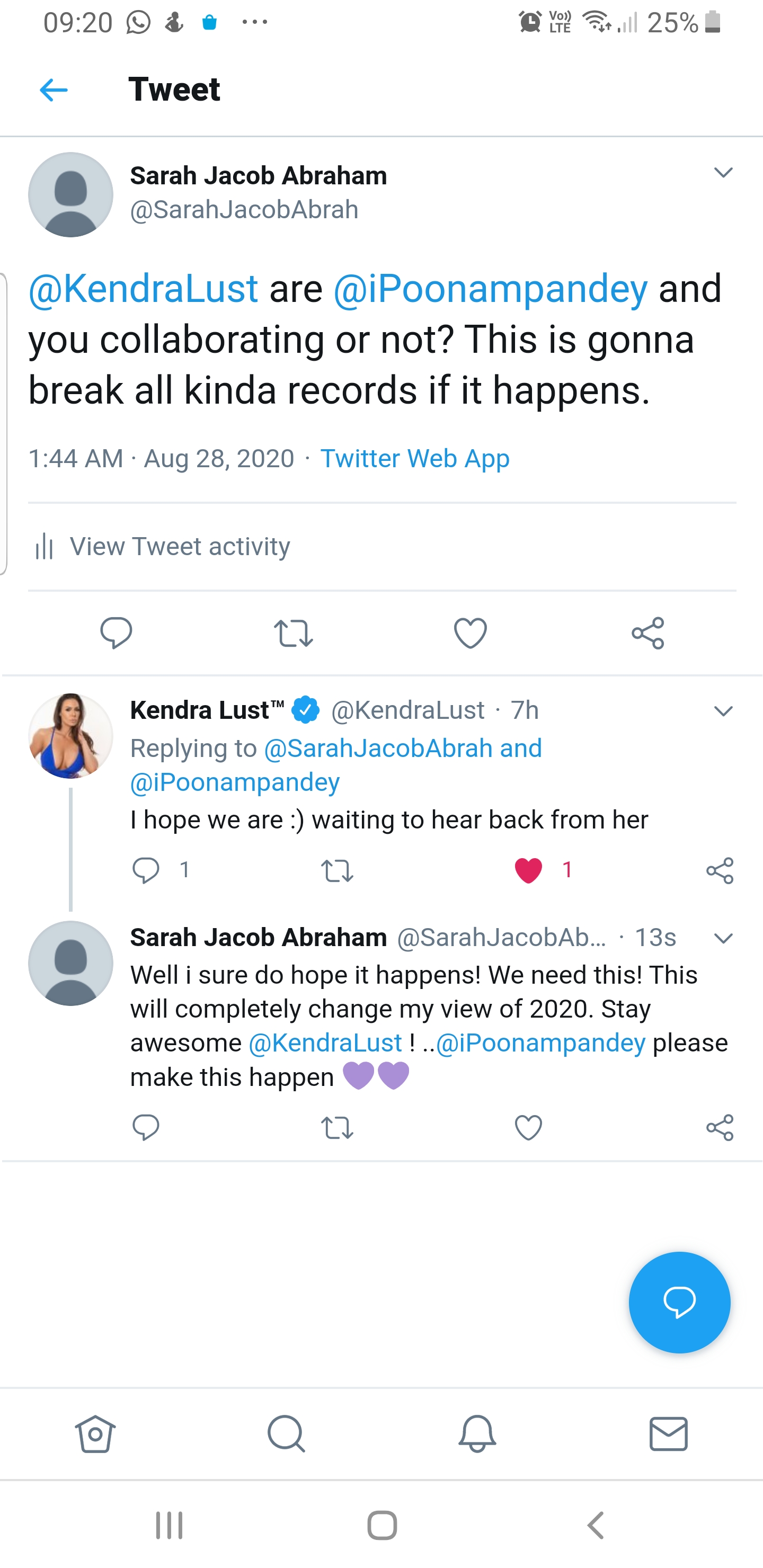Screen dimensions: 763x1568
Task: Retweet the main Sarah Jacob Abraham tweet
Action: (293, 633)
